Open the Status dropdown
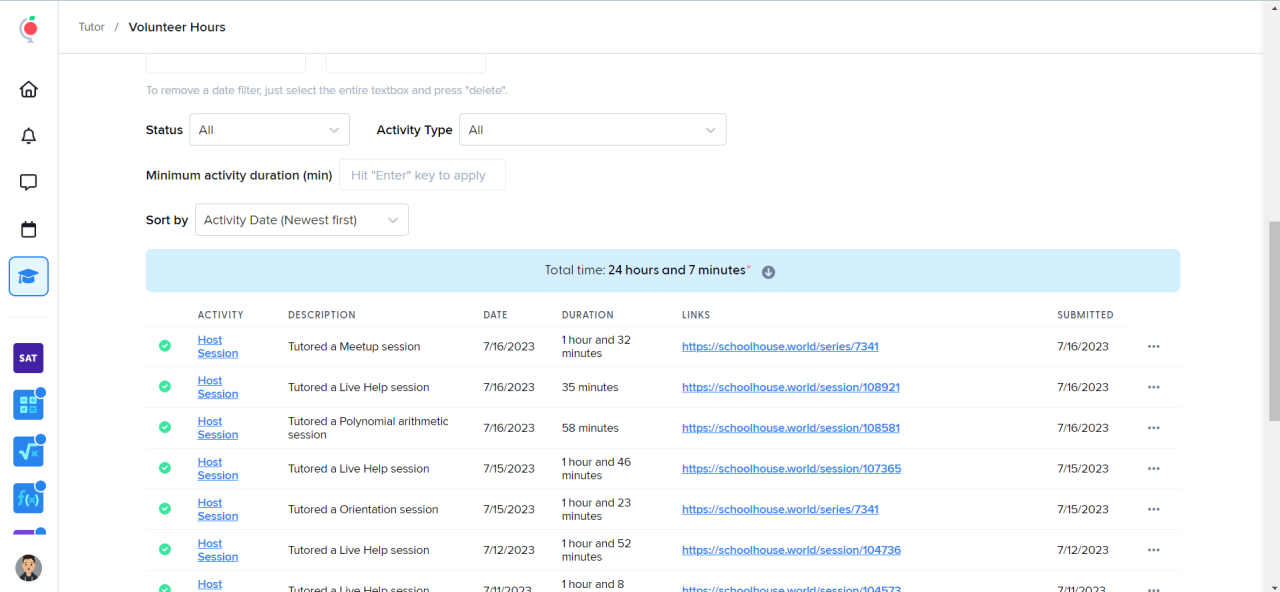This screenshot has width=1280, height=592. pyautogui.click(x=269, y=130)
